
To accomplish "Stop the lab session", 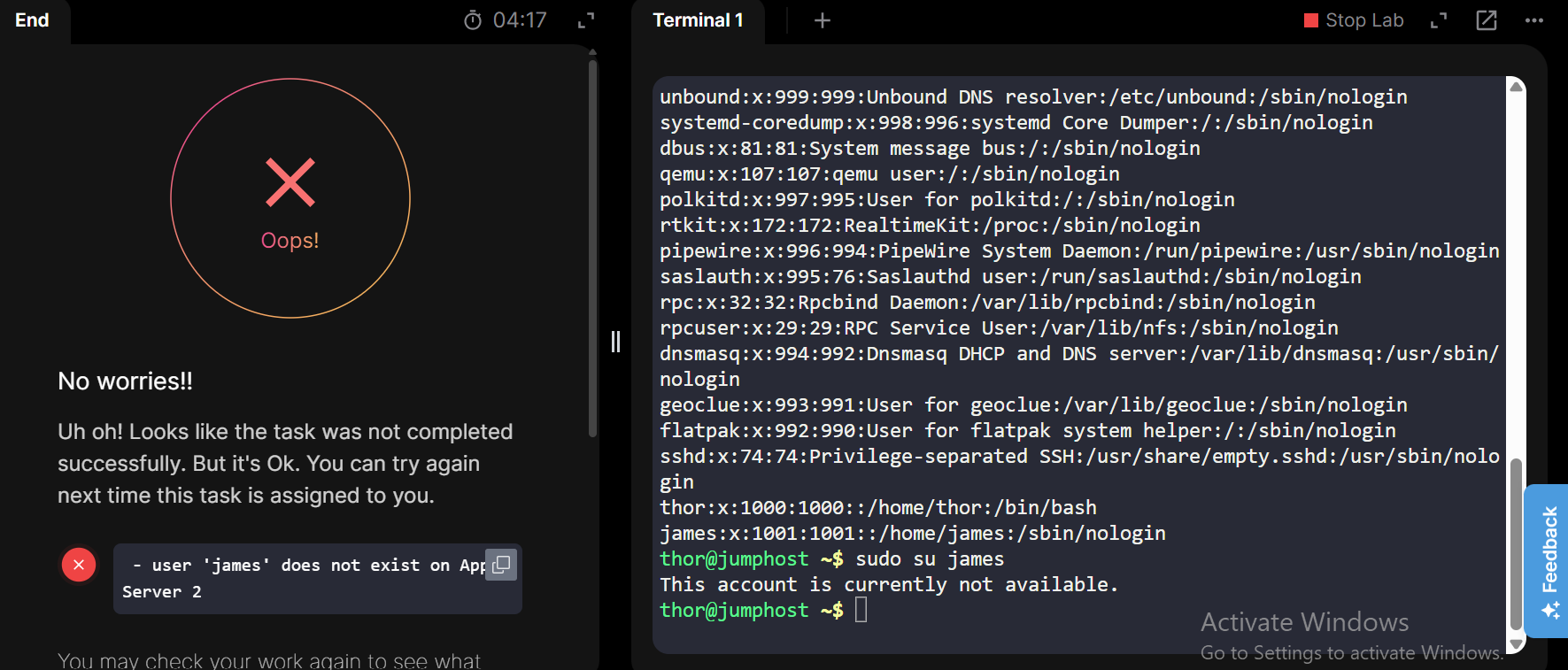I will pyautogui.click(x=1354, y=20).
